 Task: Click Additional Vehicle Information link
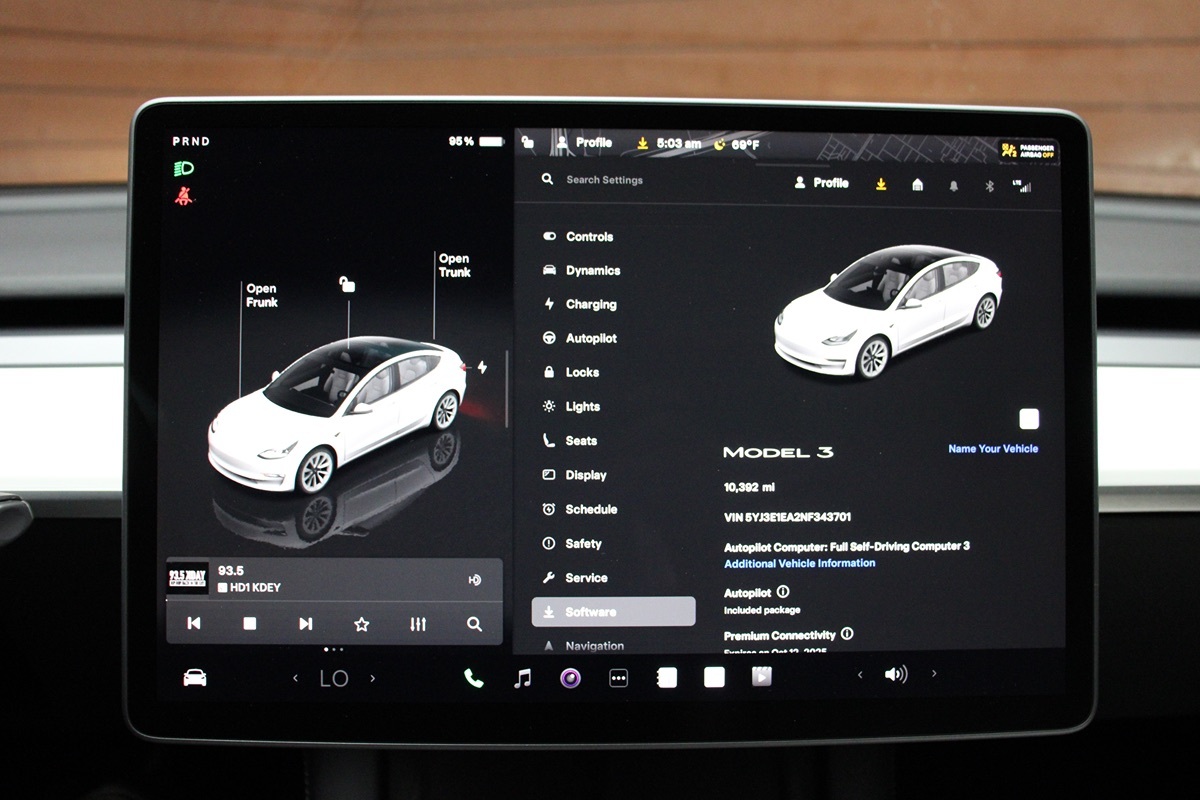pyautogui.click(x=799, y=564)
